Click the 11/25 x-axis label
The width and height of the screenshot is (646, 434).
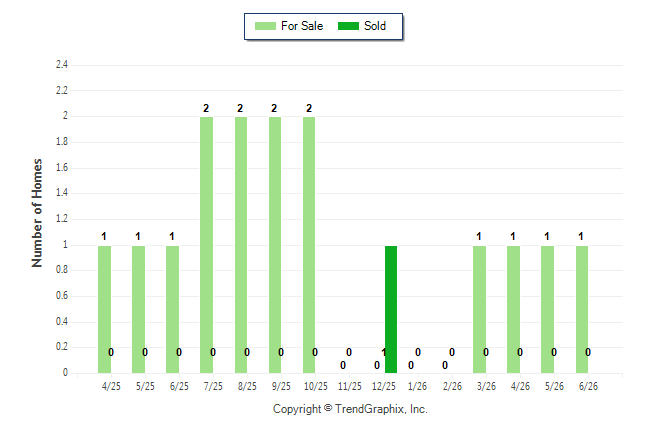(350, 387)
